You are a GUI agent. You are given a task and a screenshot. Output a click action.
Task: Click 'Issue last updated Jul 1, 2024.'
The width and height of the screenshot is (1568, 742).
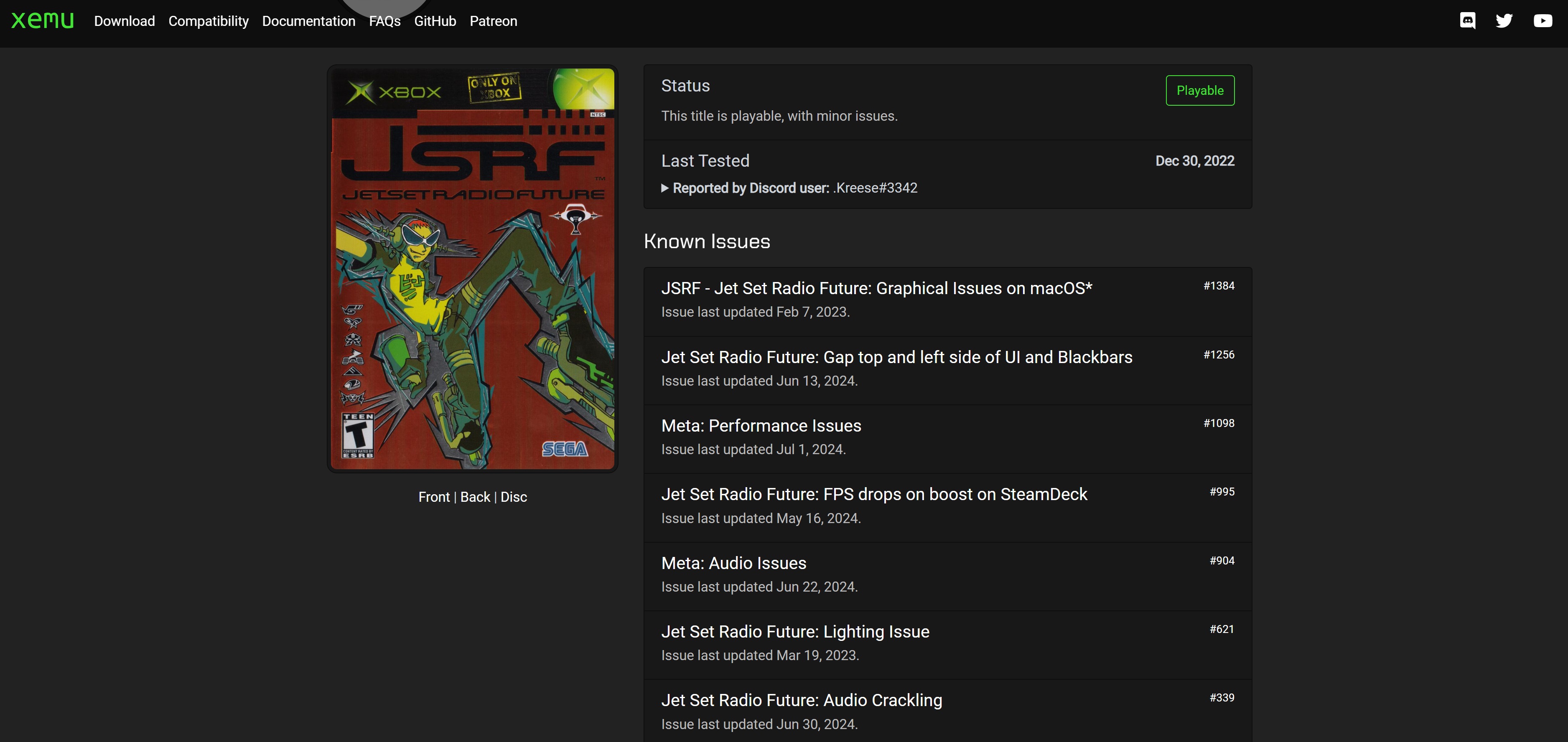click(x=753, y=449)
